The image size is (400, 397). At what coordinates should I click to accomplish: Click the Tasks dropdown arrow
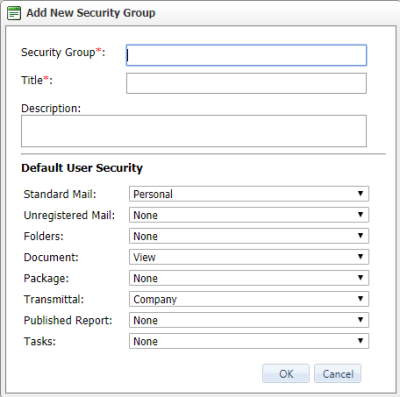[x=360, y=341]
